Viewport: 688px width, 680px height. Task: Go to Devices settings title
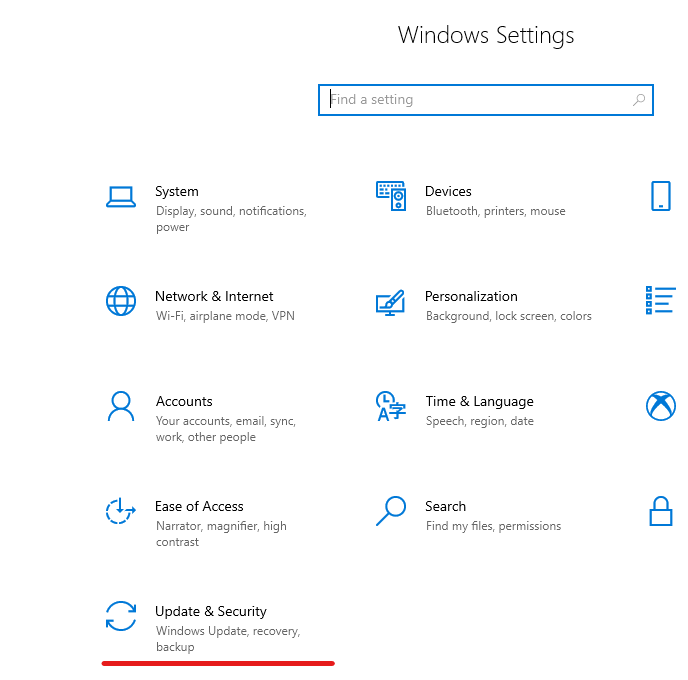pyautogui.click(x=448, y=191)
